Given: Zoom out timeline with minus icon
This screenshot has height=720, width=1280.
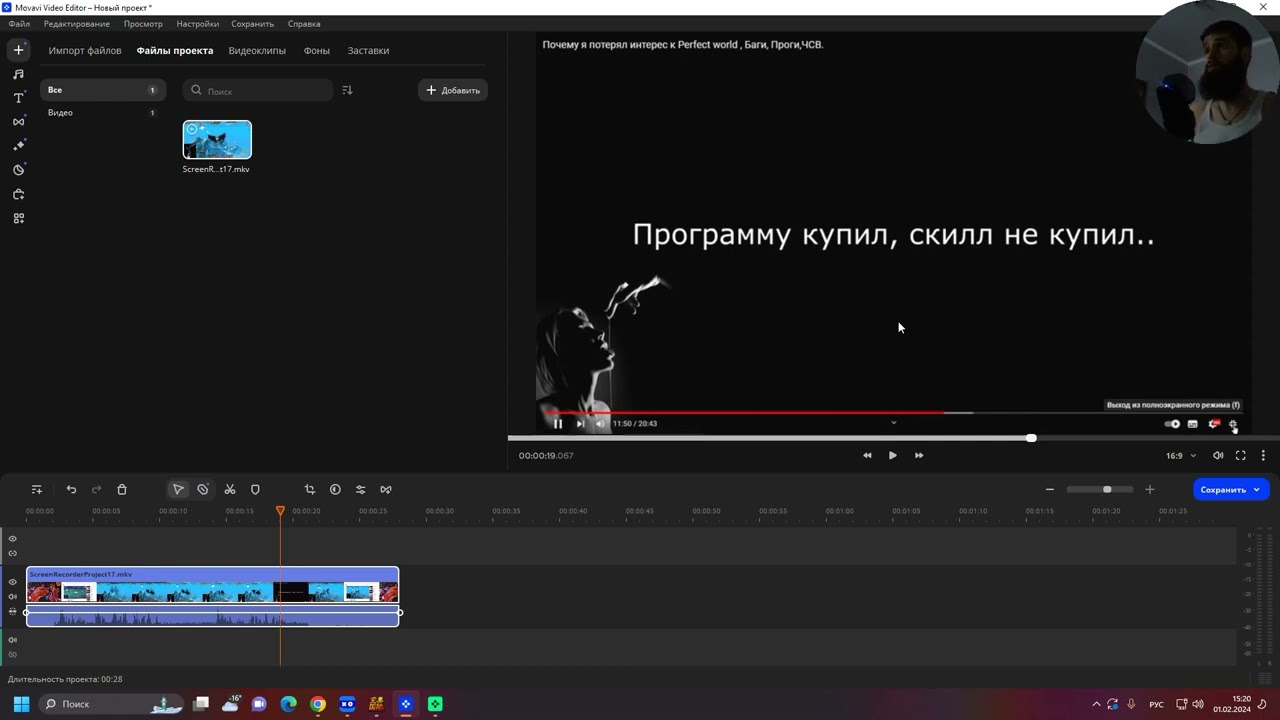Looking at the screenshot, I should click(1049, 489).
